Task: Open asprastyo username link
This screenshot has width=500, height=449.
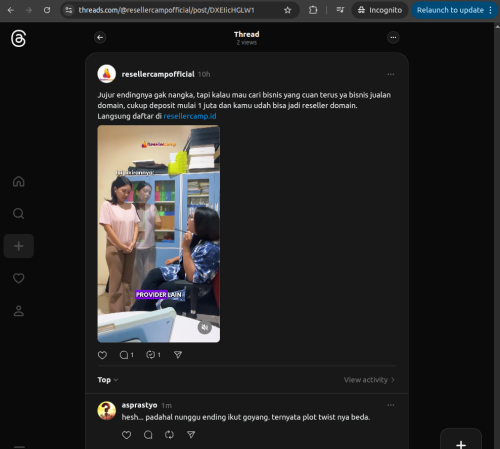Action: point(139,405)
